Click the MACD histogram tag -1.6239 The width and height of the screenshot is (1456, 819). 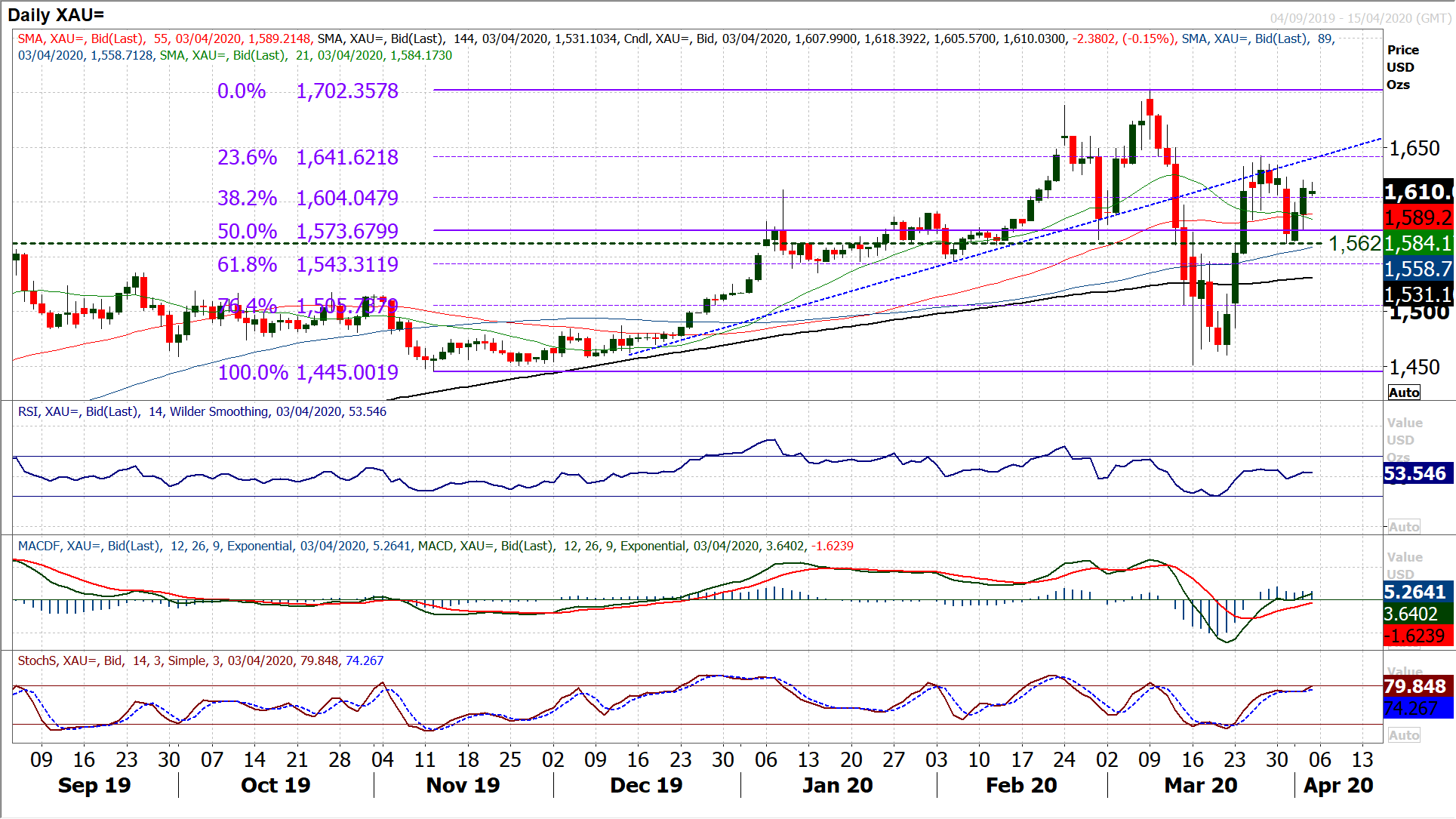point(1418,636)
